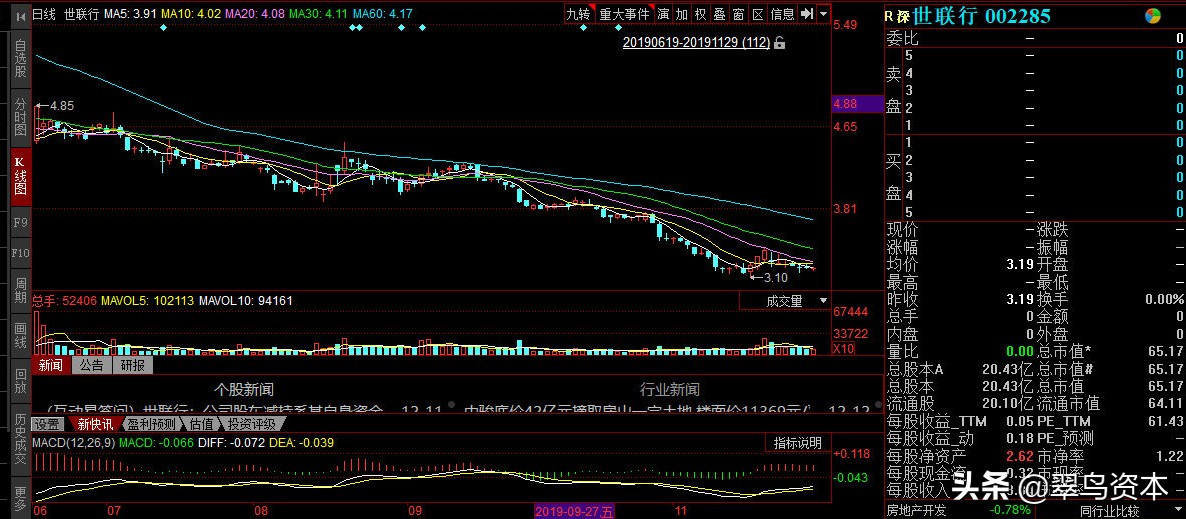This screenshot has width=1186, height=519.
Task: Click the jump-to-end arrow icon
Action: 806,14
